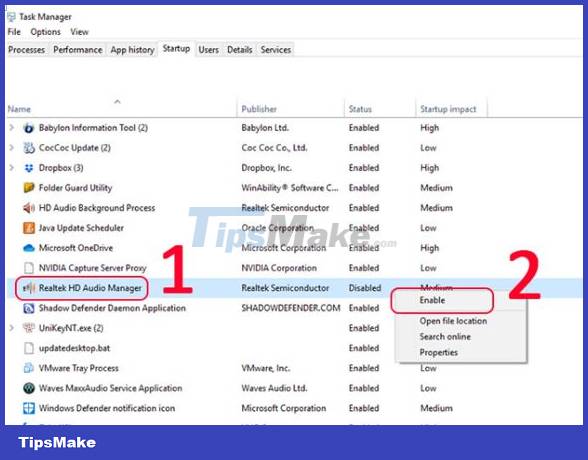Click the NVIDIA Capture Server Proxy file icon
This screenshot has height=460, width=588.
coord(29,268)
